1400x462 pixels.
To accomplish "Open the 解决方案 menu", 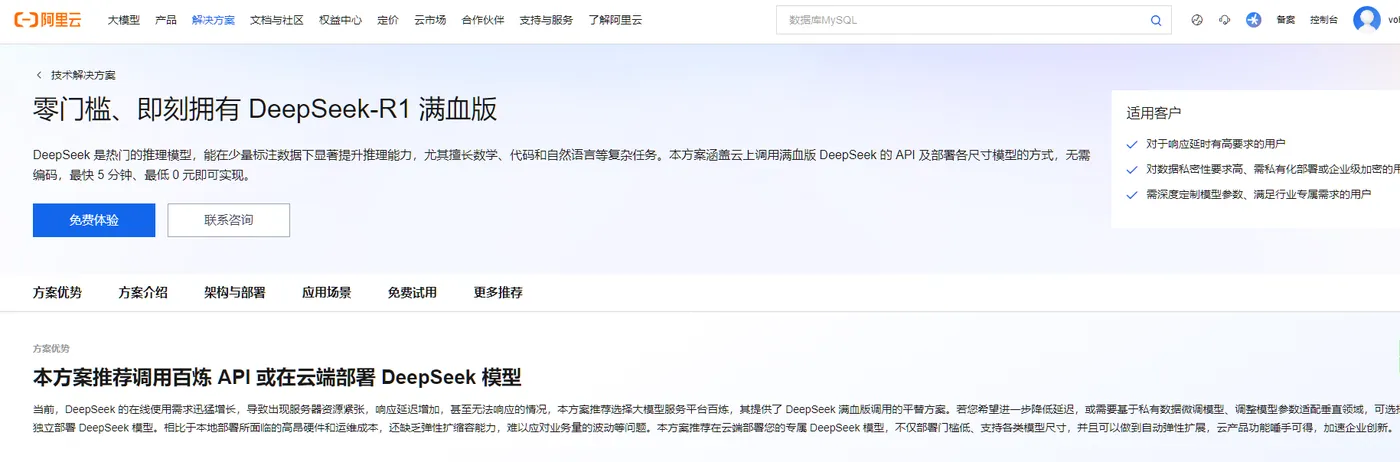I will coord(213,20).
